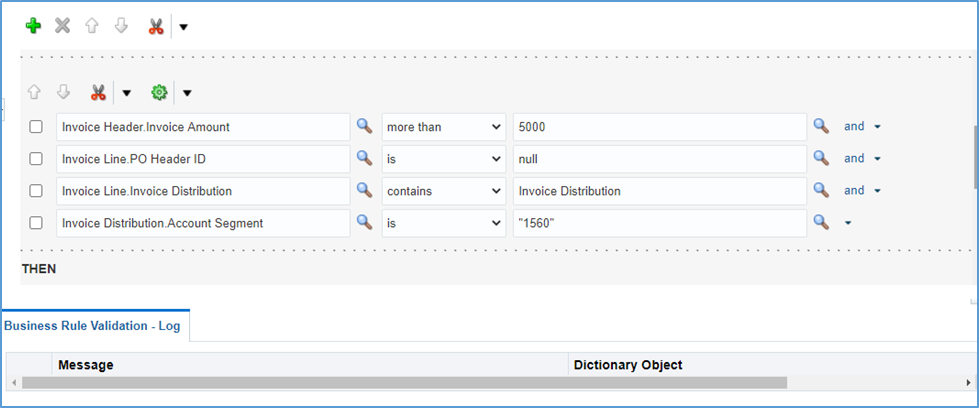Click the Invoice Distribution.Account Segment field

coord(203,222)
